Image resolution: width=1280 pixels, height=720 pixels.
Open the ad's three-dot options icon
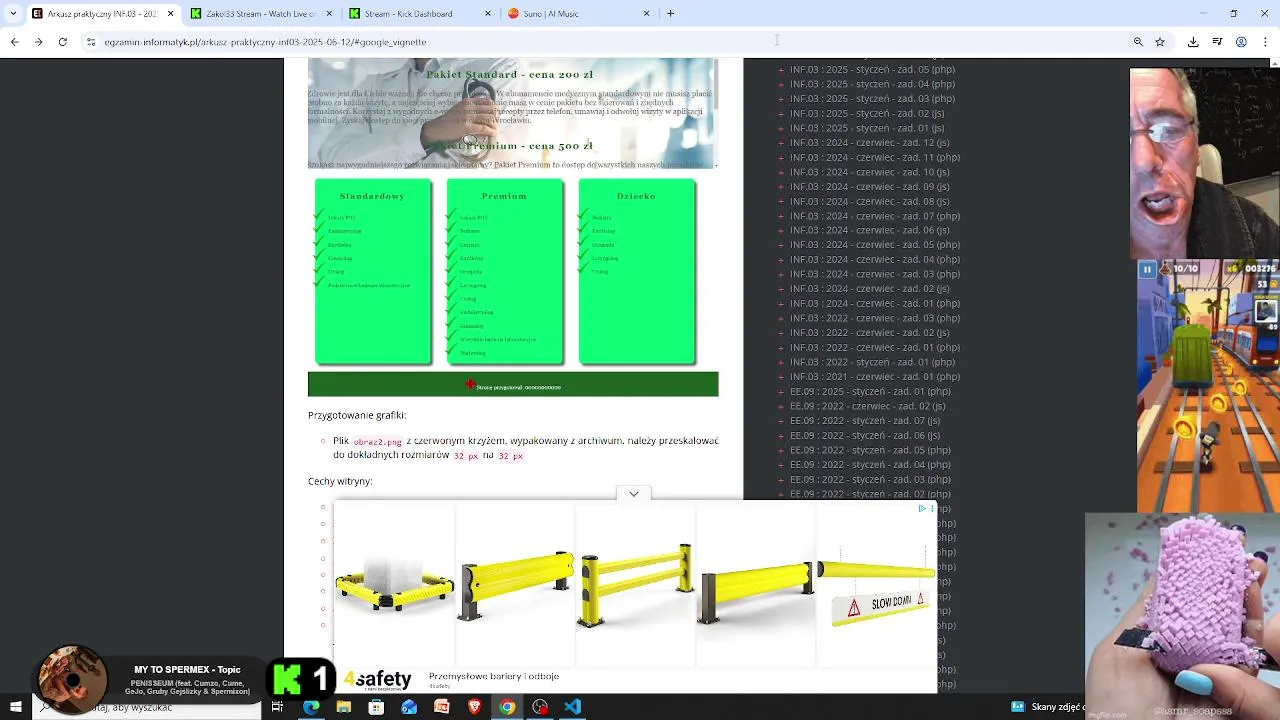coord(932,508)
